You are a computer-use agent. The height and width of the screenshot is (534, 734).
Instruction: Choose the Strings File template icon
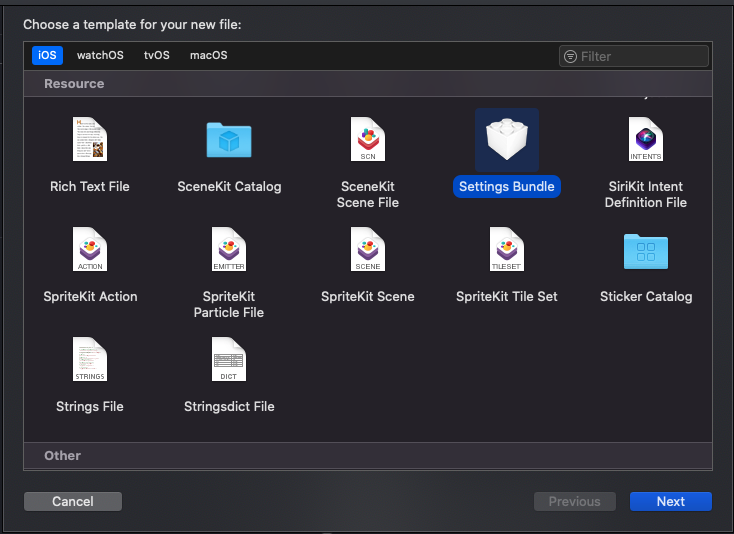90,359
